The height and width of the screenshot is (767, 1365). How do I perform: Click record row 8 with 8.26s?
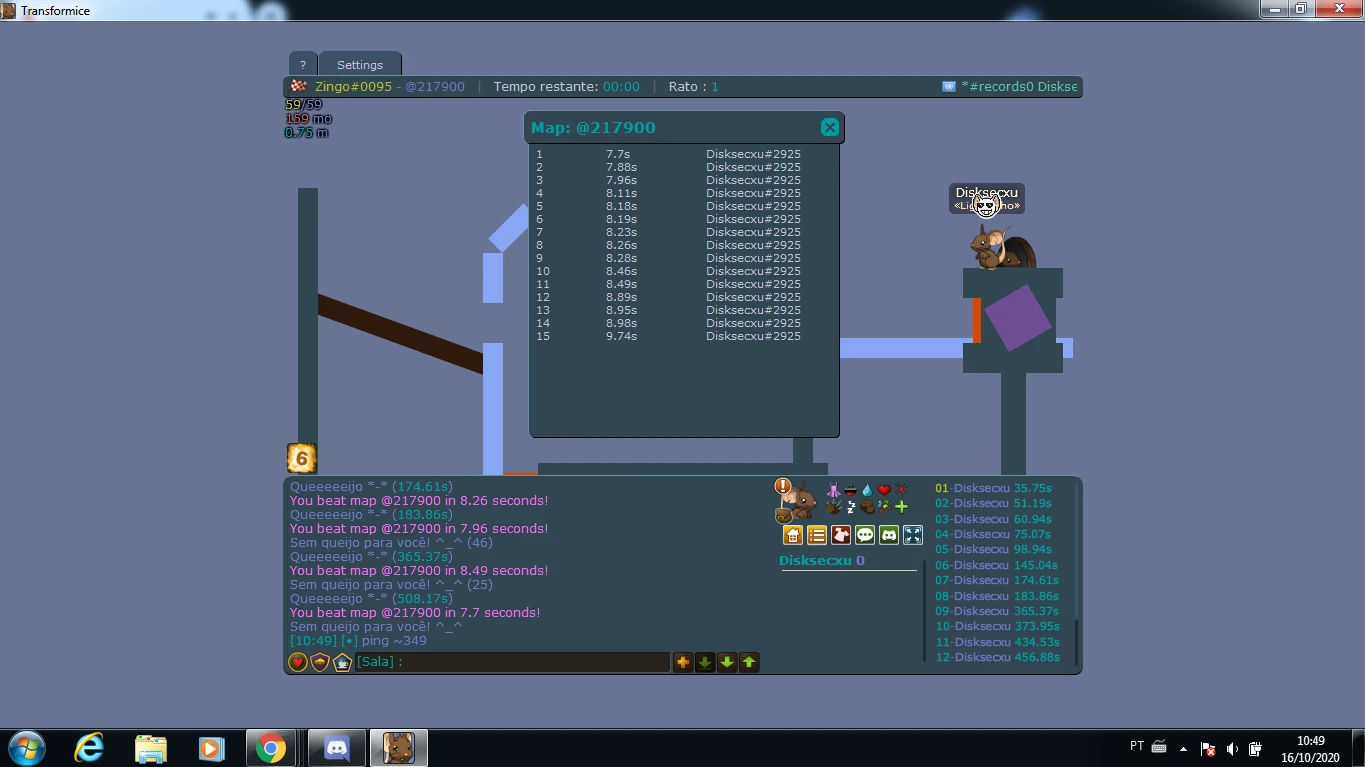668,245
